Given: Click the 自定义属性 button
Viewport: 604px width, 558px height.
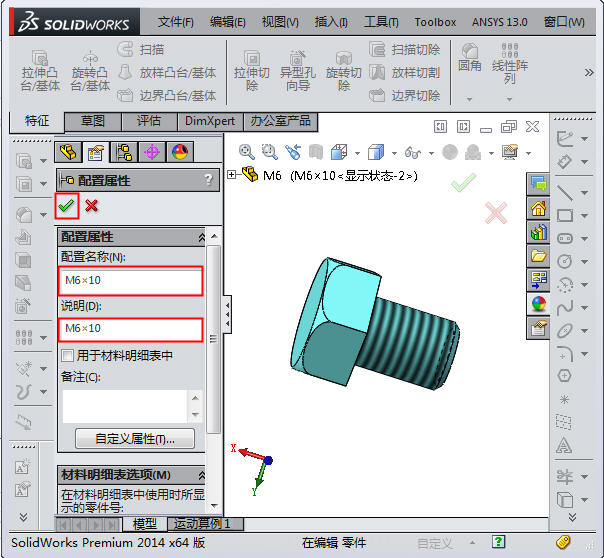Looking at the screenshot, I should (134, 438).
